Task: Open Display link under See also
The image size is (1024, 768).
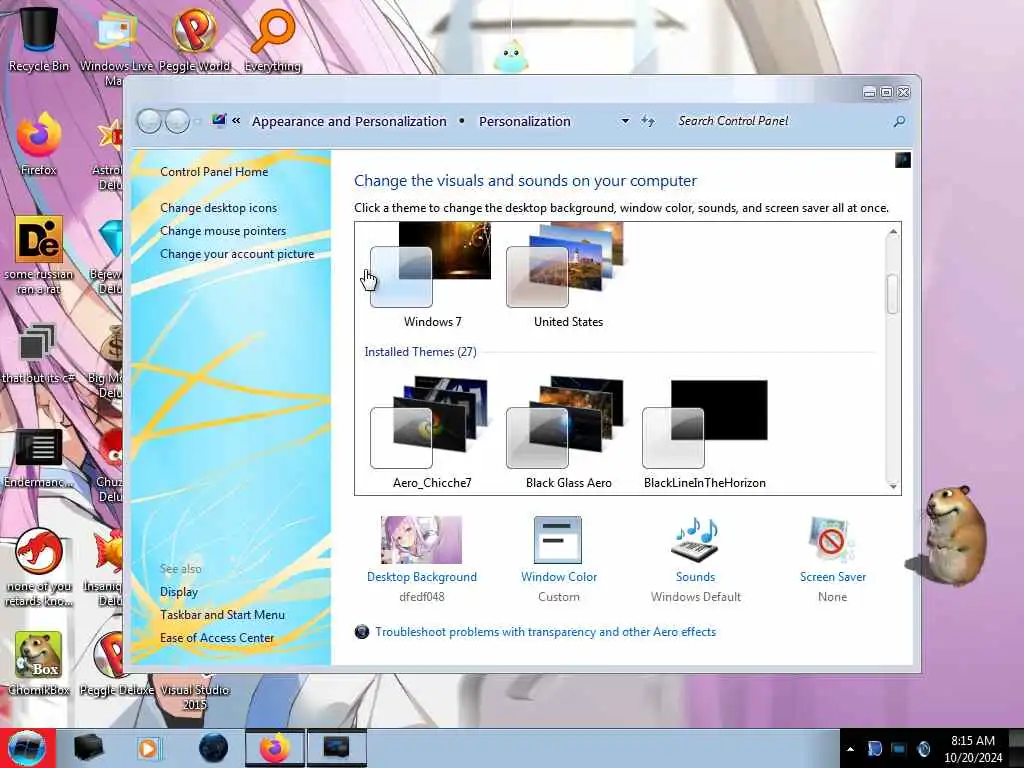Action: coord(179,592)
